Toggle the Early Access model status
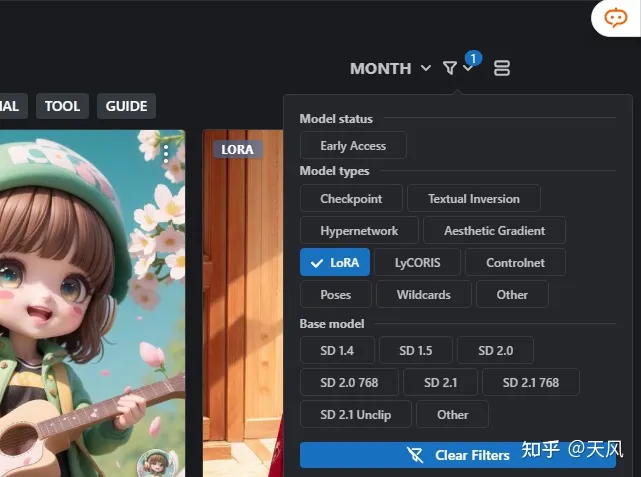Screen dimensions: 641x477 point(353,146)
